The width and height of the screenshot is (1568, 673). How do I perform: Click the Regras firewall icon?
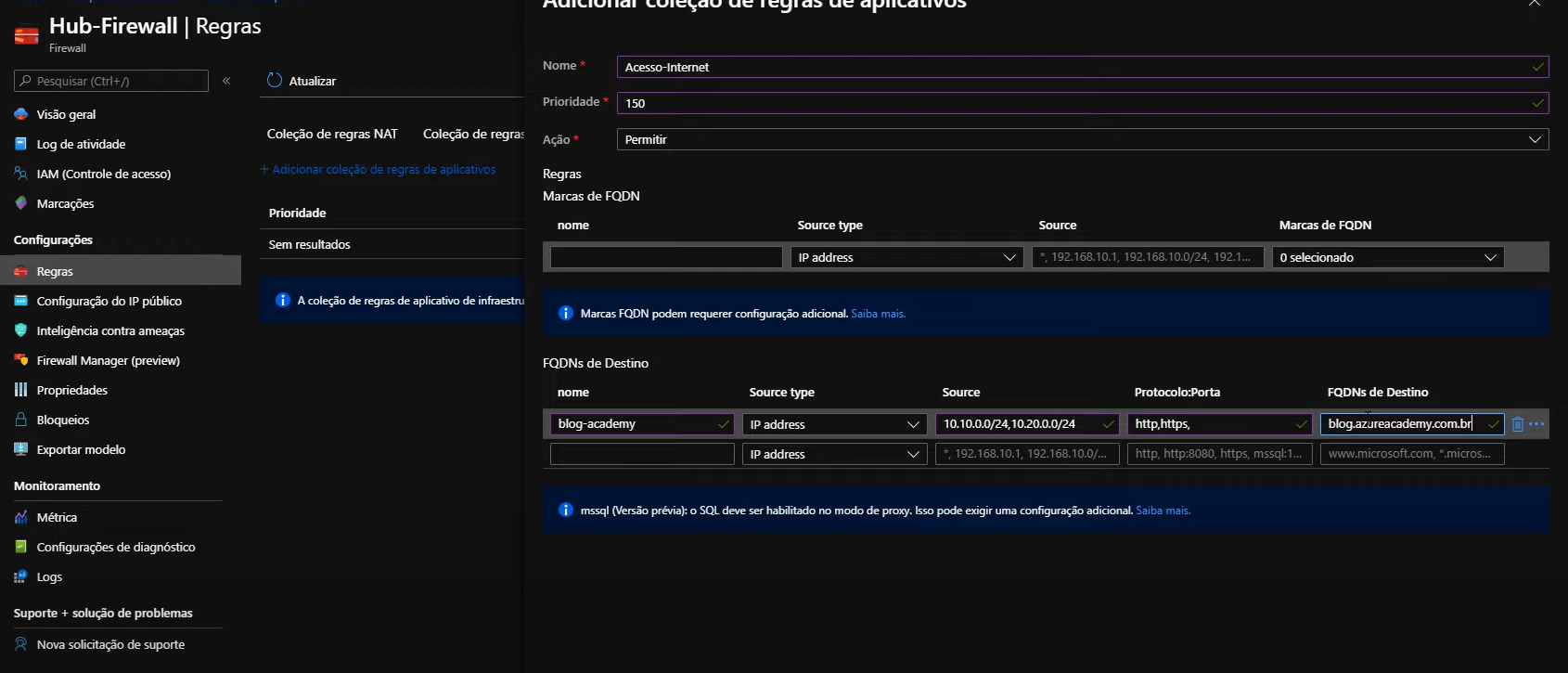click(x=20, y=271)
